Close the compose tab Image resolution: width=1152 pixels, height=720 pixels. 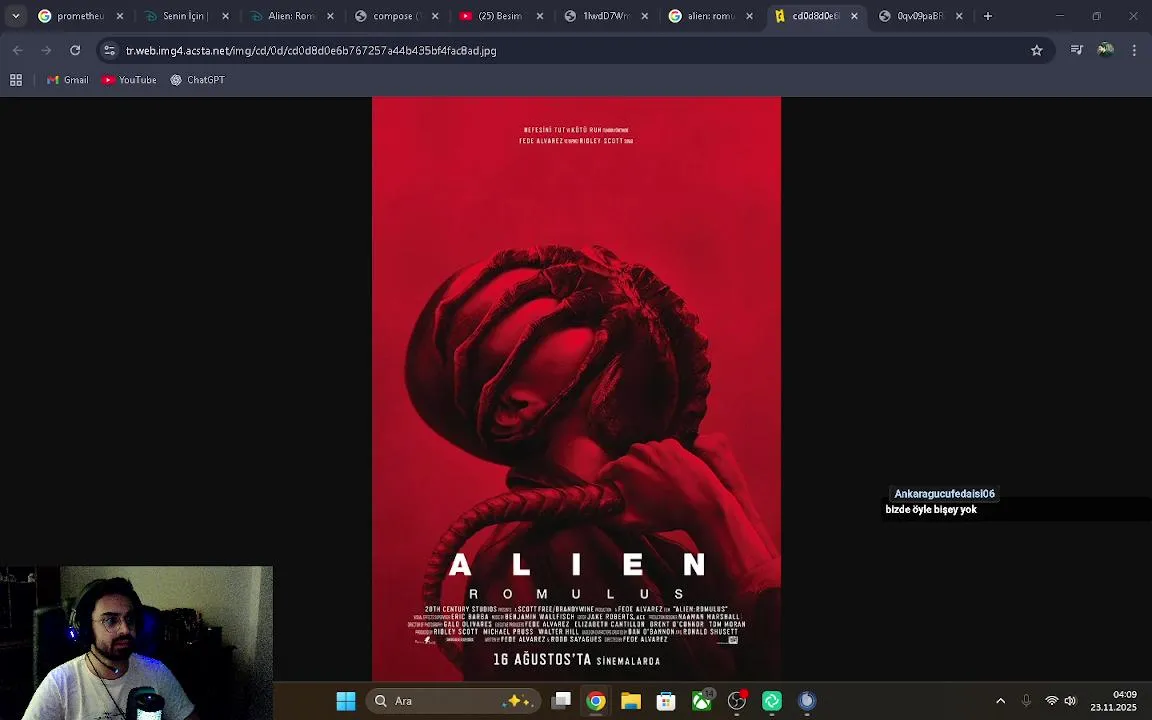(435, 16)
